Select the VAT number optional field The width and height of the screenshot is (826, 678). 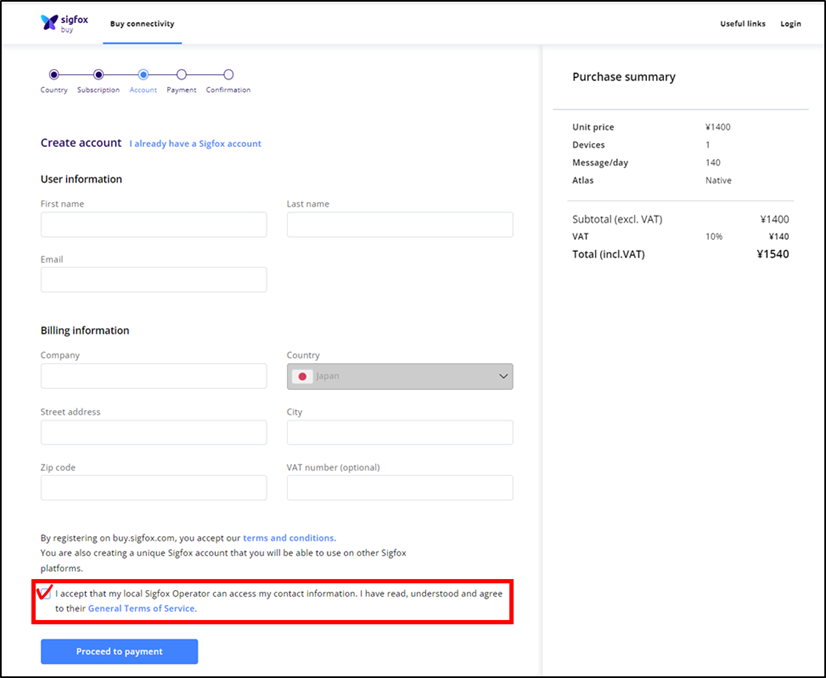(400, 488)
